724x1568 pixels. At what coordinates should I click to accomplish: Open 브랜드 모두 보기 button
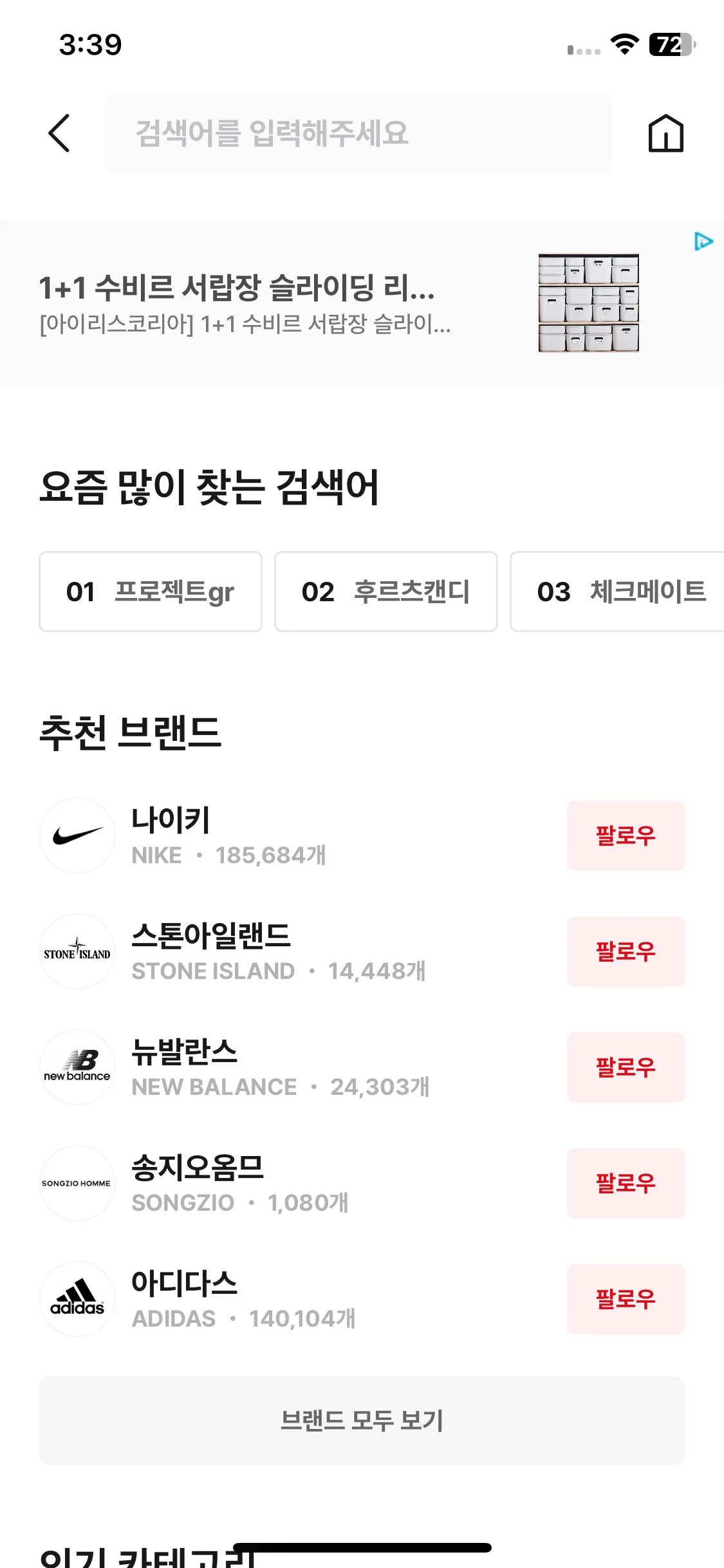click(362, 1421)
